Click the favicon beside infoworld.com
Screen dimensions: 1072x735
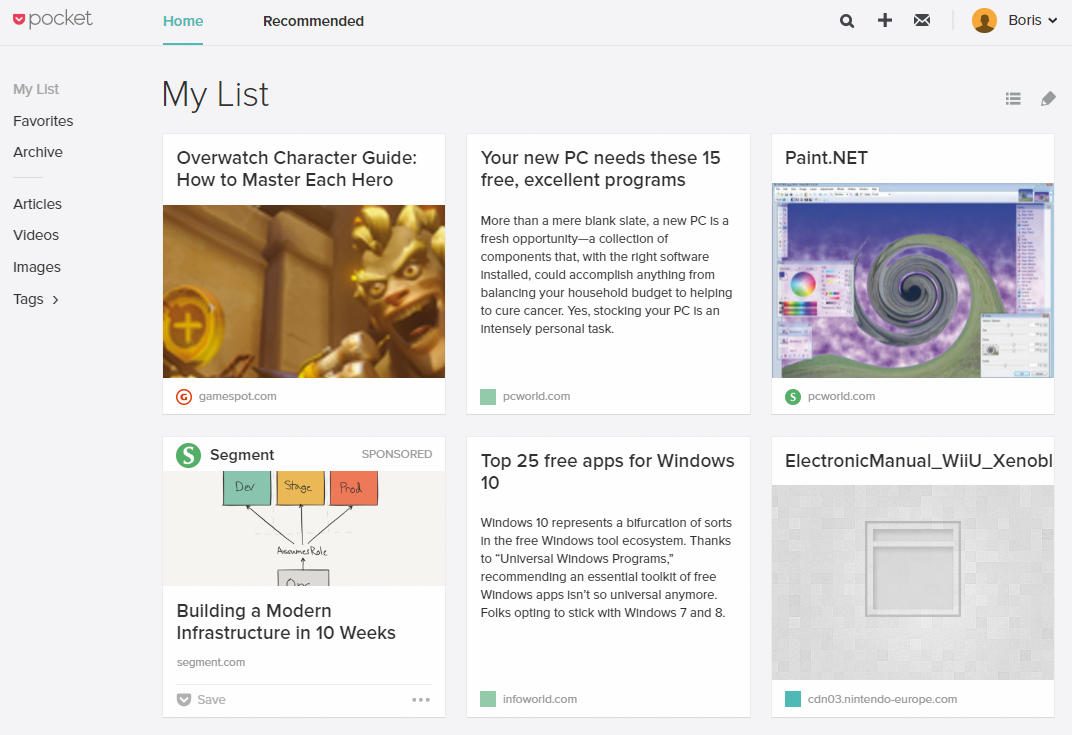pyautogui.click(x=488, y=699)
